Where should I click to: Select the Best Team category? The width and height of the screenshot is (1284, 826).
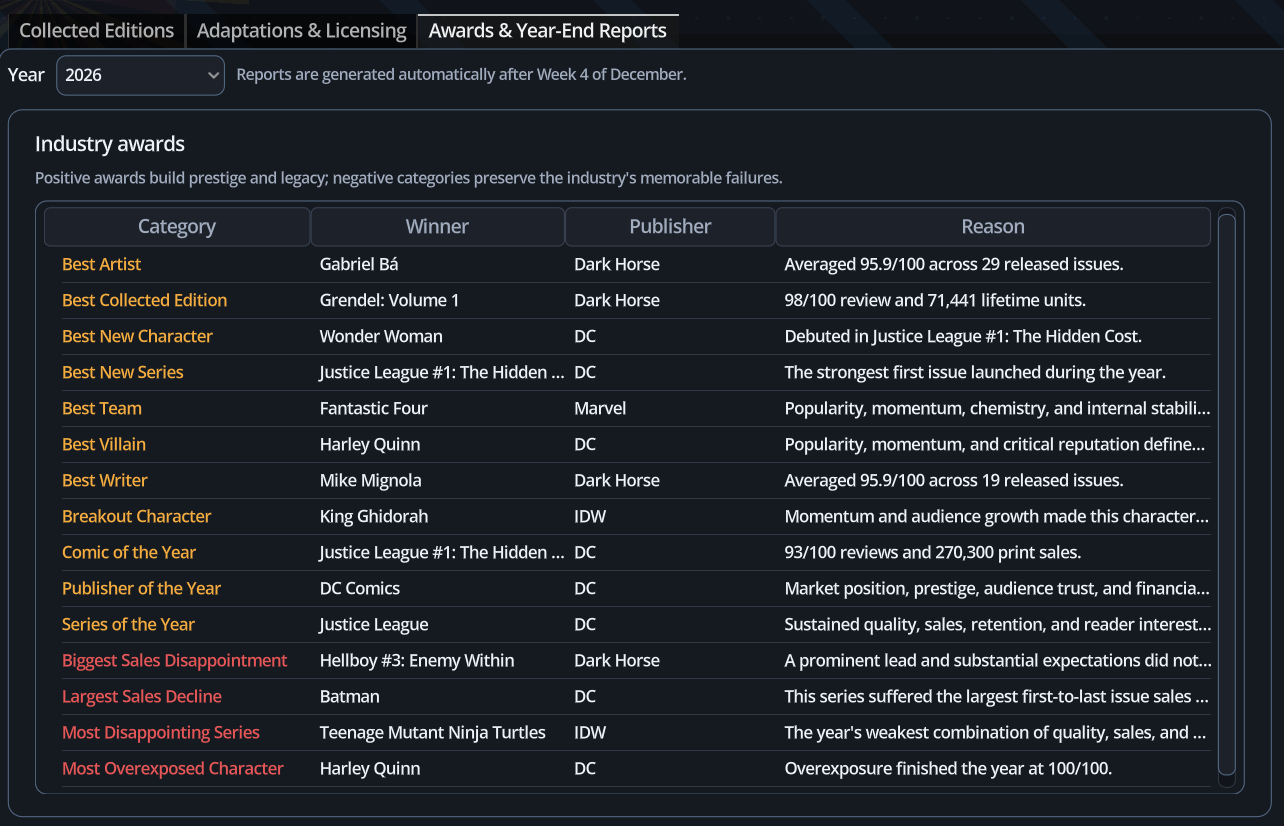102,409
